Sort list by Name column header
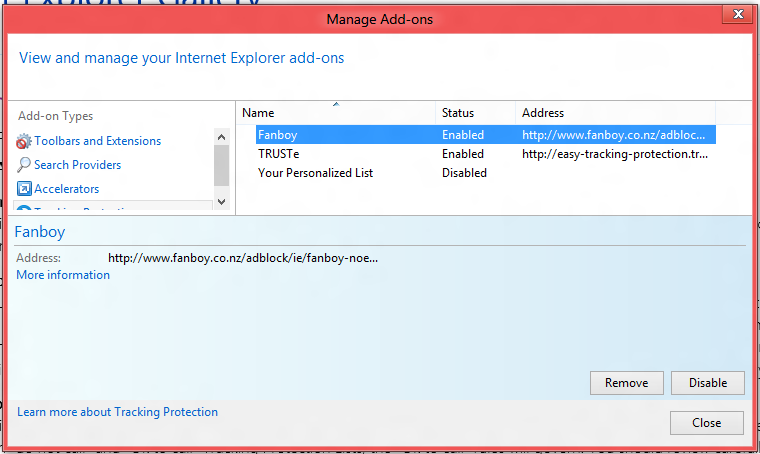Image resolution: width=760 pixels, height=454 pixels. click(x=336, y=113)
